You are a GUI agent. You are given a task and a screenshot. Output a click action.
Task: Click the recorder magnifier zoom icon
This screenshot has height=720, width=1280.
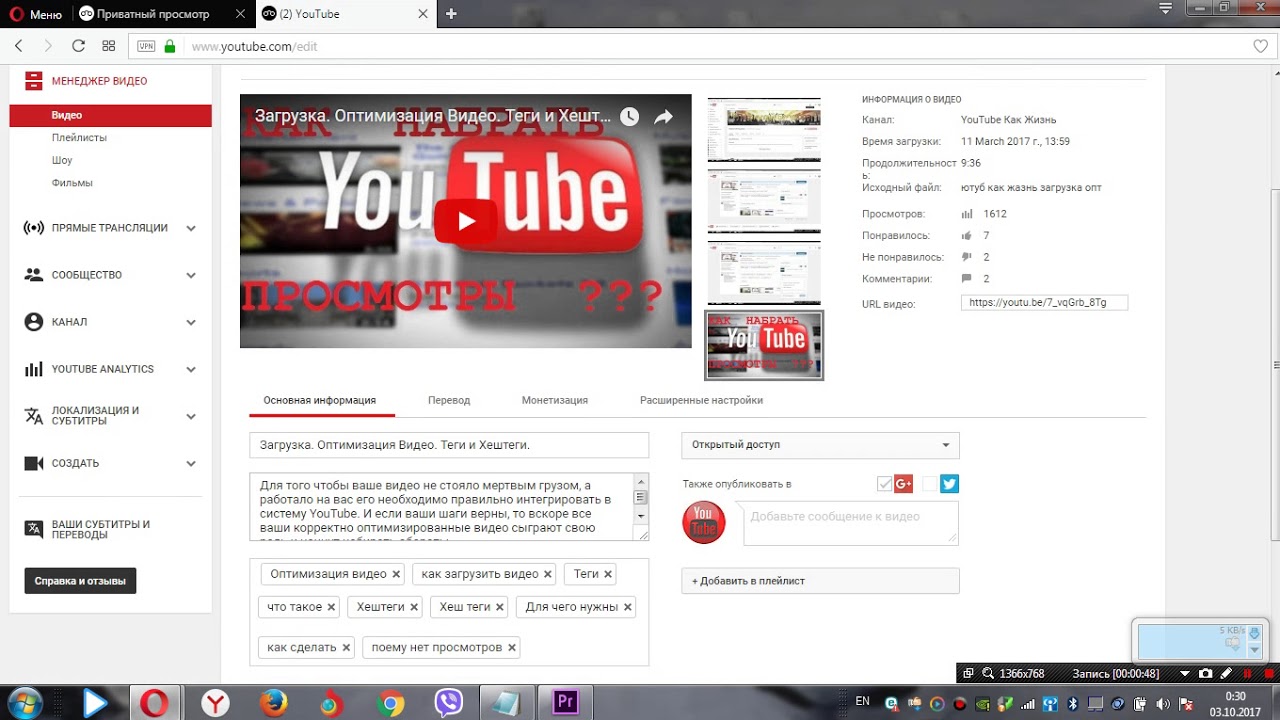(x=988, y=674)
